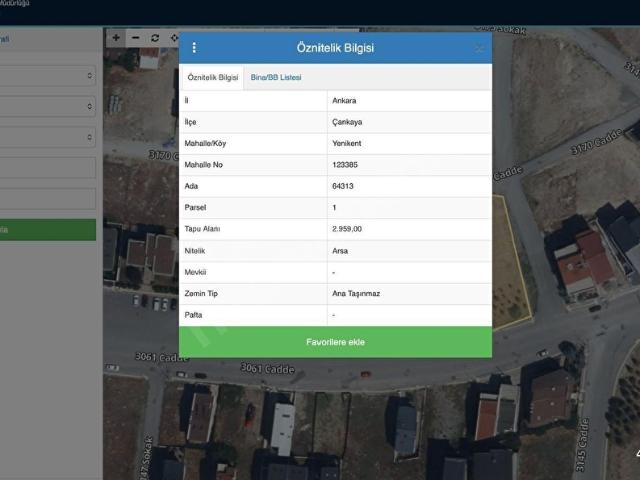This screenshot has width=640, height=480.
Task: Click the Favorilere ekle button
Action: coord(335,342)
